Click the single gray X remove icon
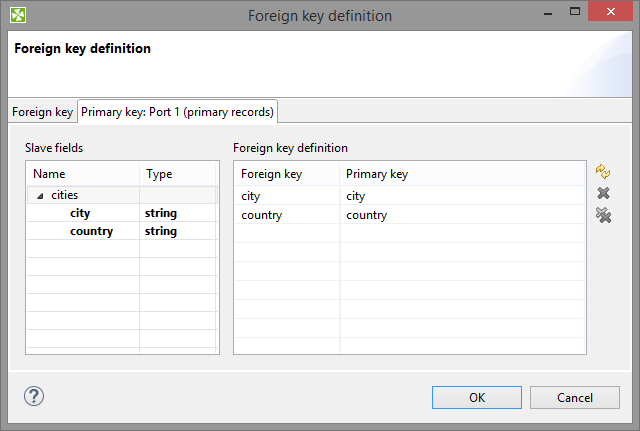 tap(603, 194)
